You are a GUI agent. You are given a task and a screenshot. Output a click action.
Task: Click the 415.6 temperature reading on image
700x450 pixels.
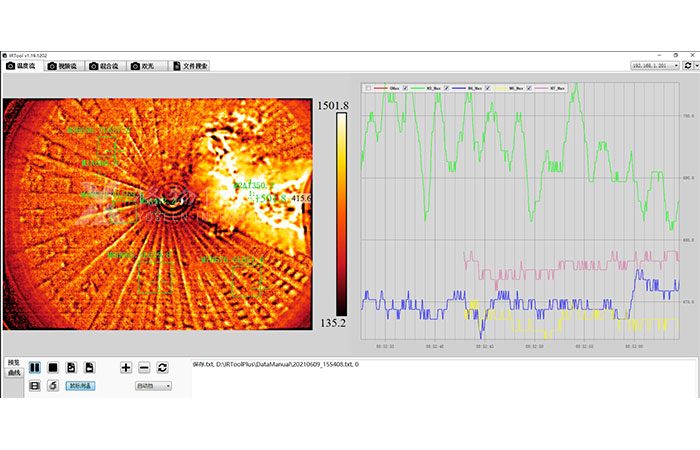point(301,198)
